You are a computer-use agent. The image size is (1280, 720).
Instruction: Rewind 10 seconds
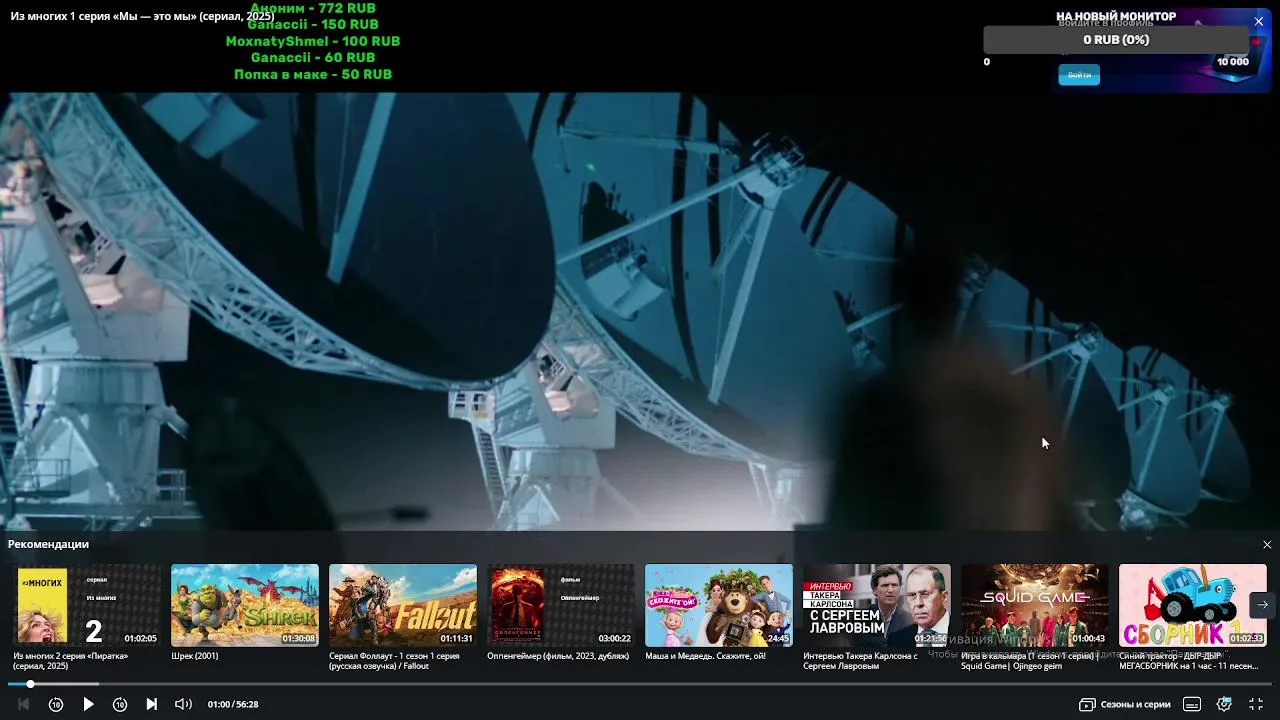coord(56,704)
